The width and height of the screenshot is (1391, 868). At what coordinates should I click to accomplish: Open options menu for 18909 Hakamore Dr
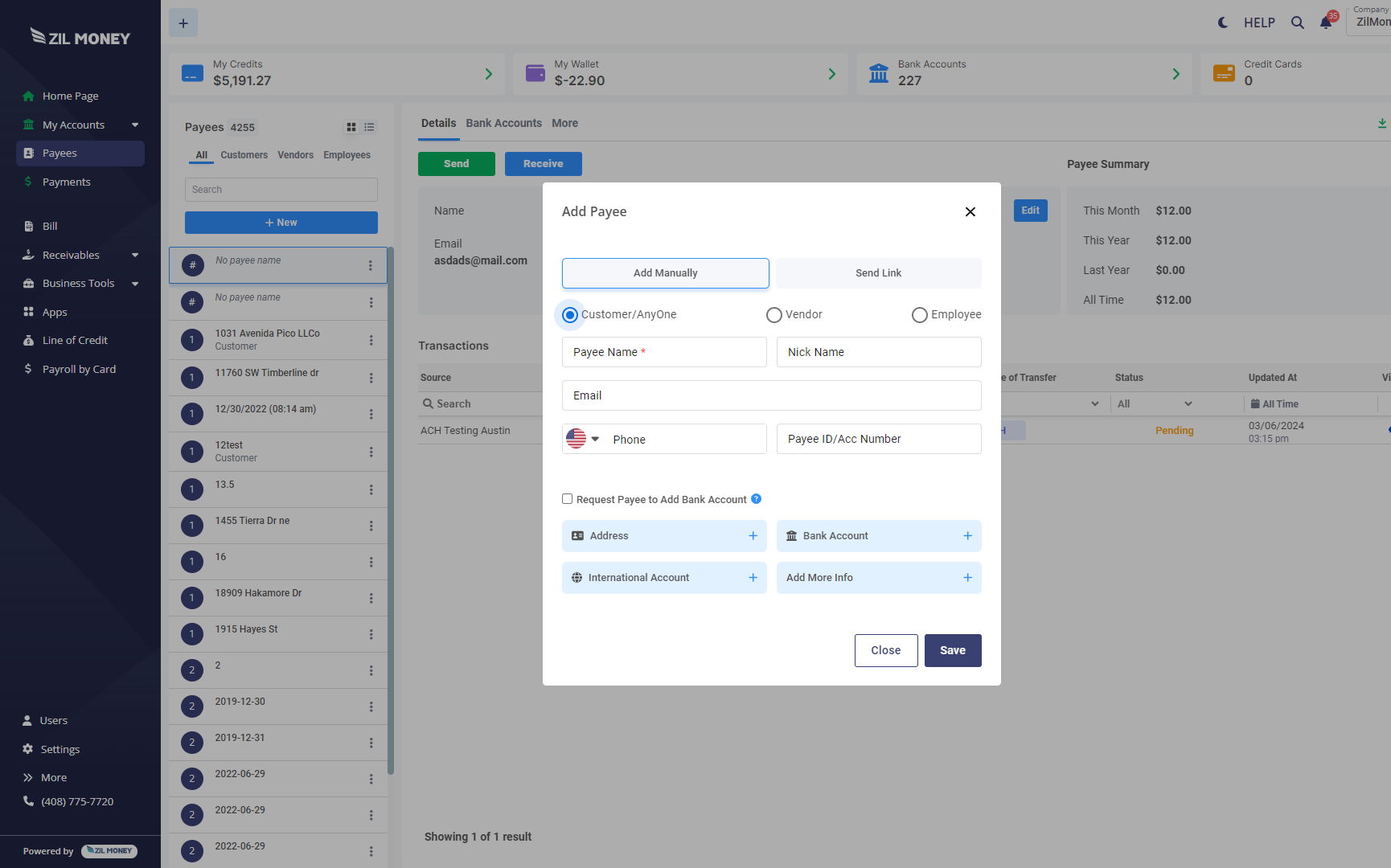(371, 598)
